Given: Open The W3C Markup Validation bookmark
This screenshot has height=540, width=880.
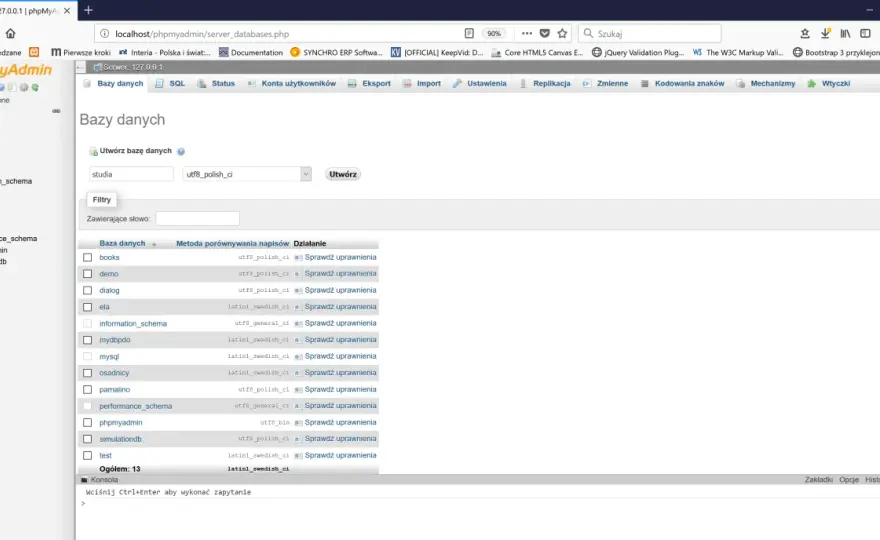Looking at the screenshot, I should tap(738, 52).
